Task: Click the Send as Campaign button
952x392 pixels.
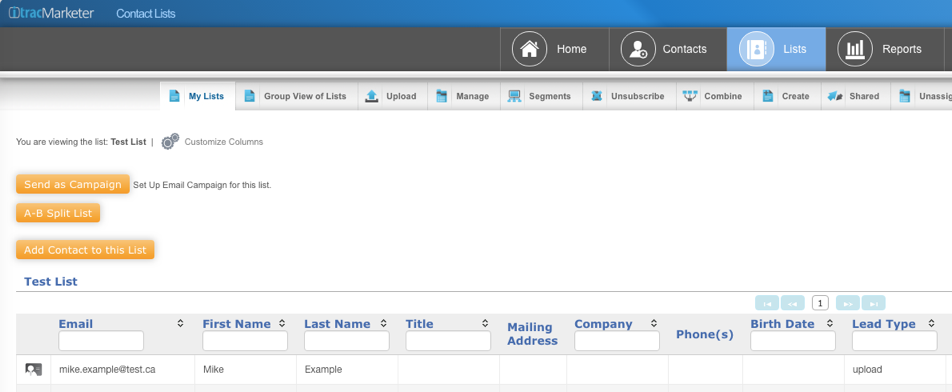Action: coord(73,184)
